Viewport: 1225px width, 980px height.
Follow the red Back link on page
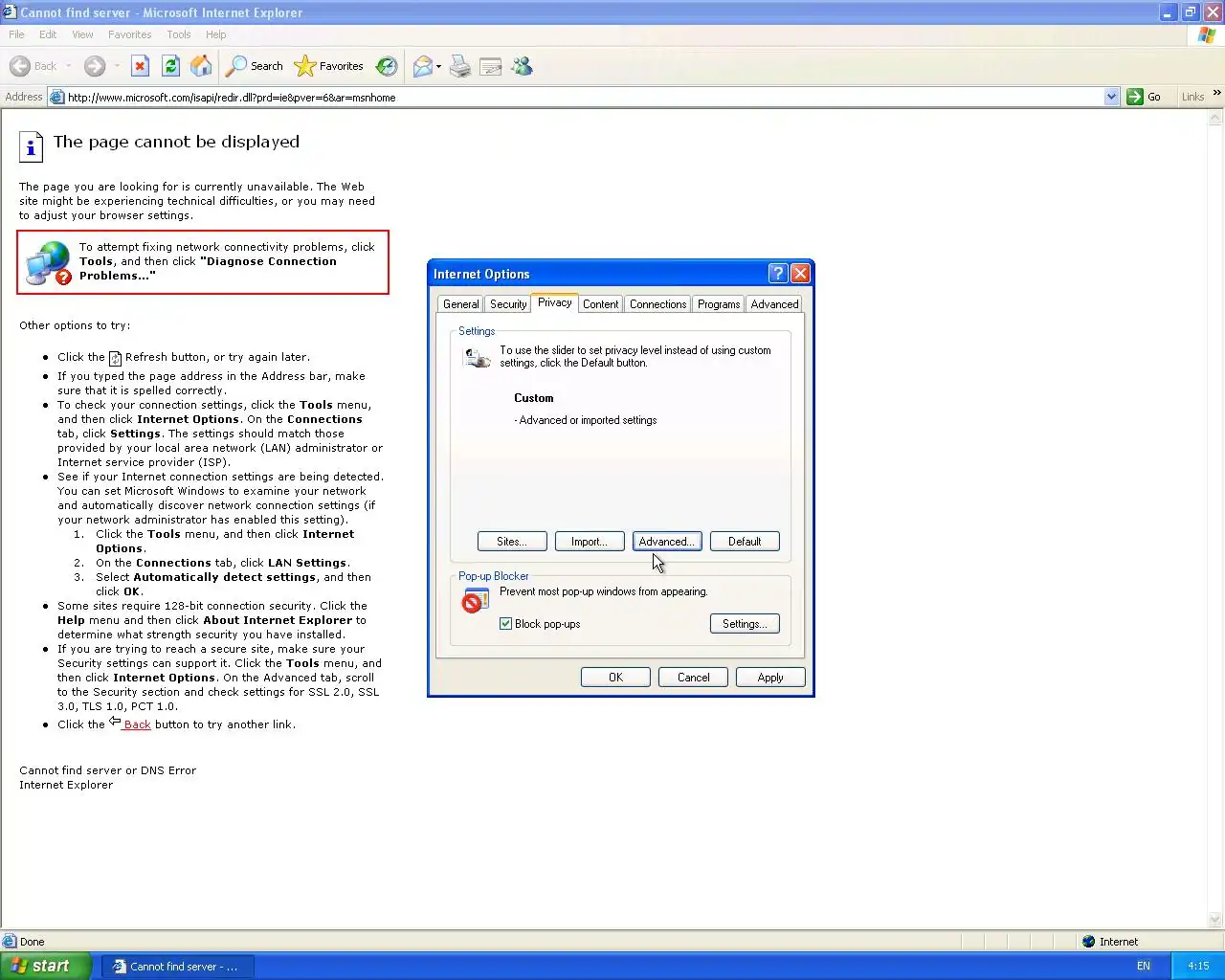point(136,724)
